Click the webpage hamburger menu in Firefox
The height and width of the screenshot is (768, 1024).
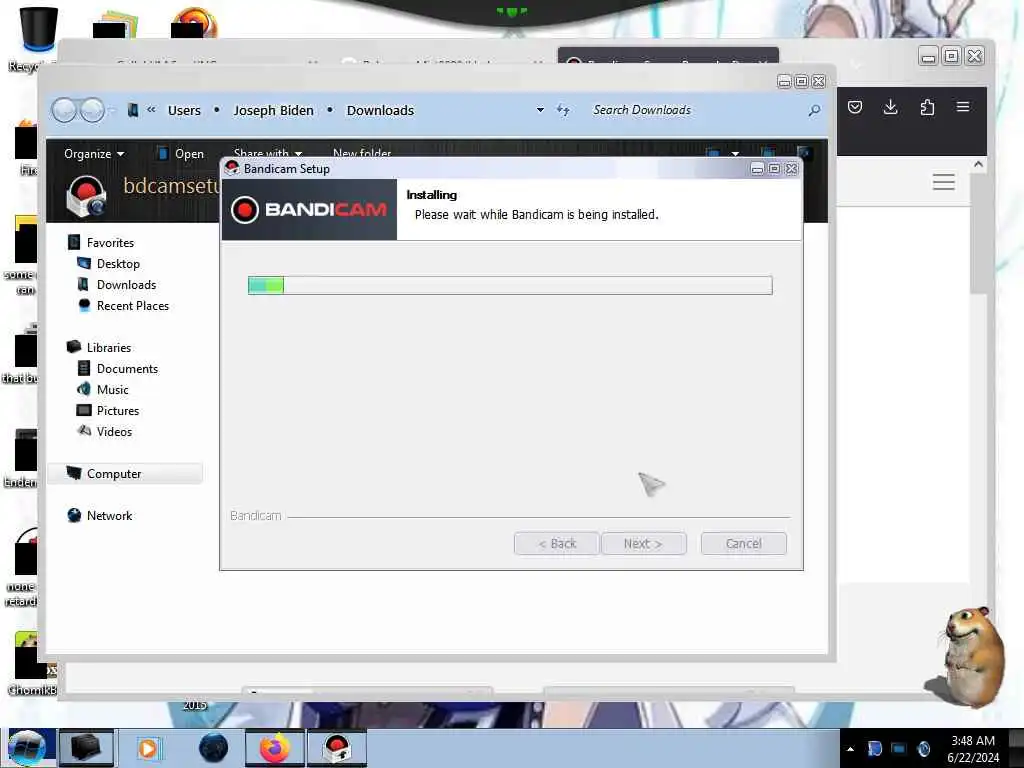[944, 182]
